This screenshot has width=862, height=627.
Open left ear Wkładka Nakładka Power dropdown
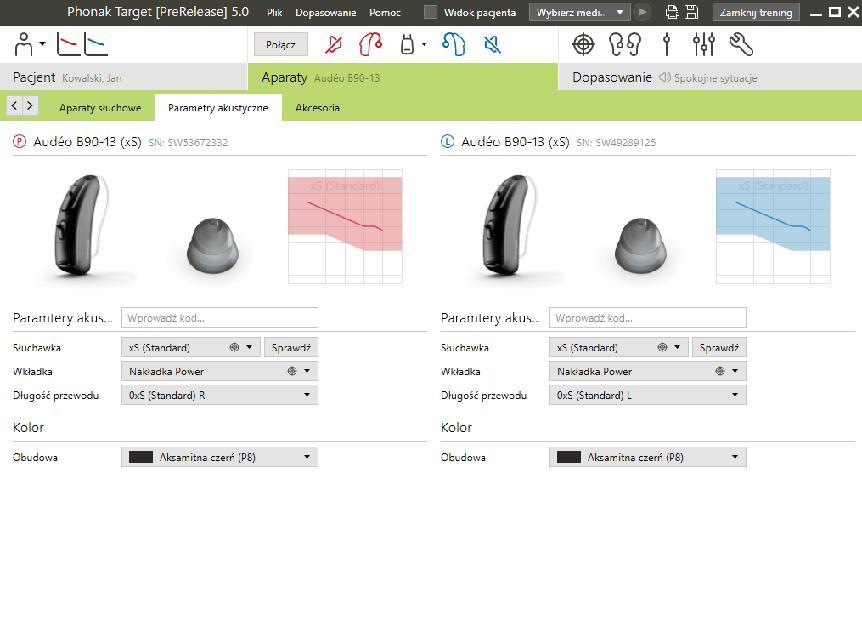648,371
